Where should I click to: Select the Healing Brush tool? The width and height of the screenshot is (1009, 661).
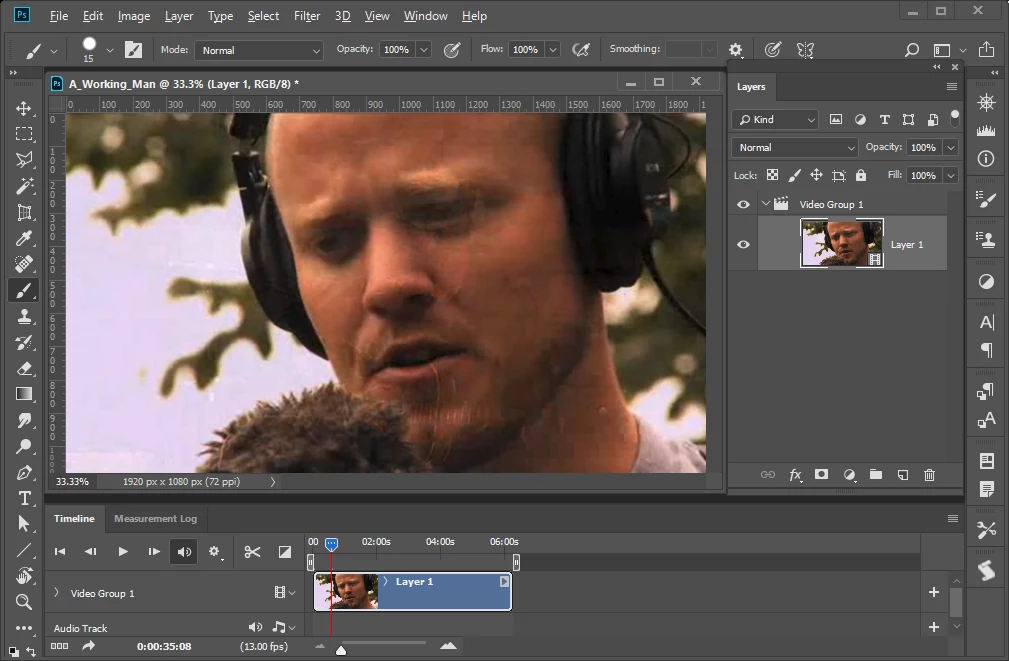[x=24, y=264]
